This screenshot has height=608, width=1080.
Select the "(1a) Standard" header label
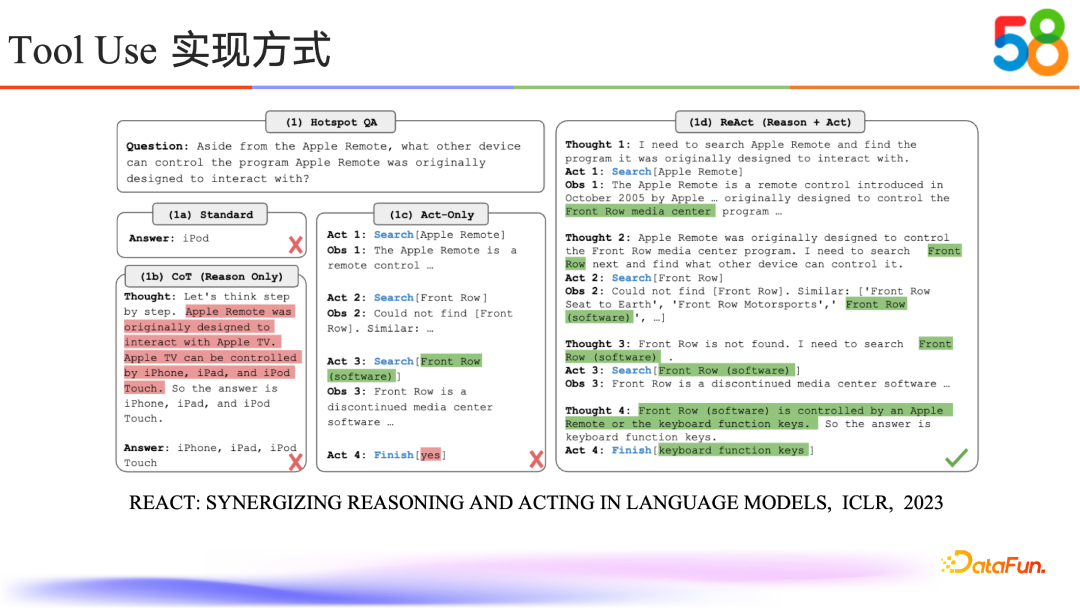pos(210,214)
